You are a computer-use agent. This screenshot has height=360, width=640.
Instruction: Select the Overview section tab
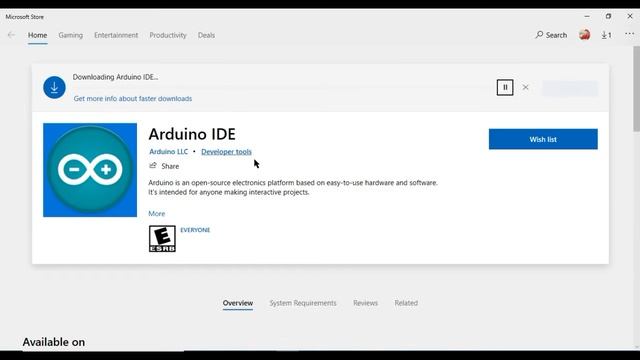coord(238,303)
